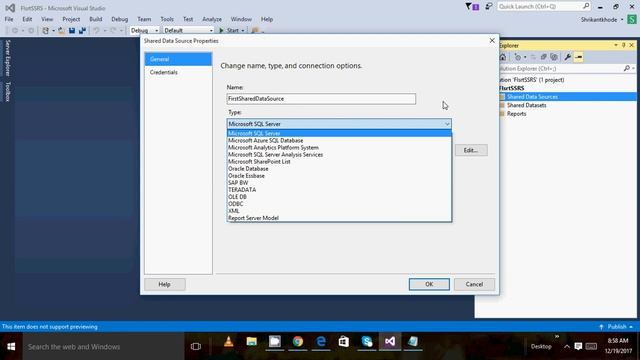
Task: Click Solution Explorer Properties wrench icon
Action: (x=567, y=57)
